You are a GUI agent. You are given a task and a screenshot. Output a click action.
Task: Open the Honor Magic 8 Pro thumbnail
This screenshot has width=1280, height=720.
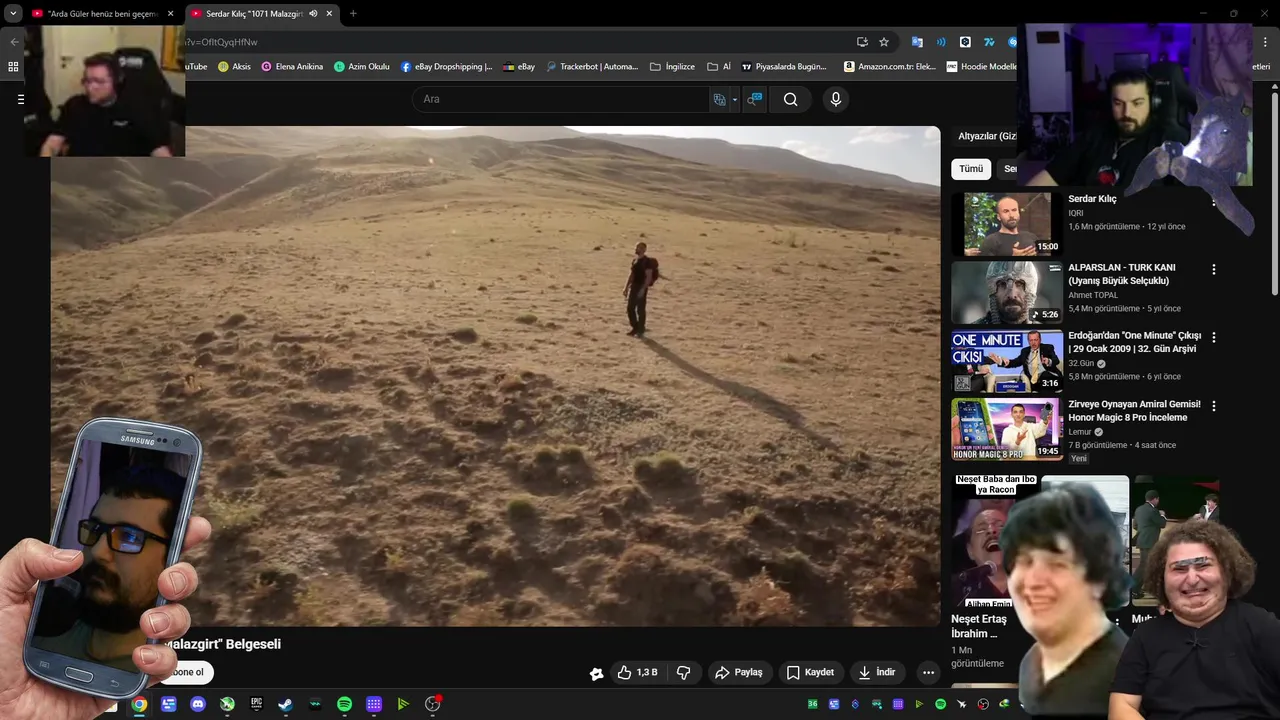click(1006, 429)
